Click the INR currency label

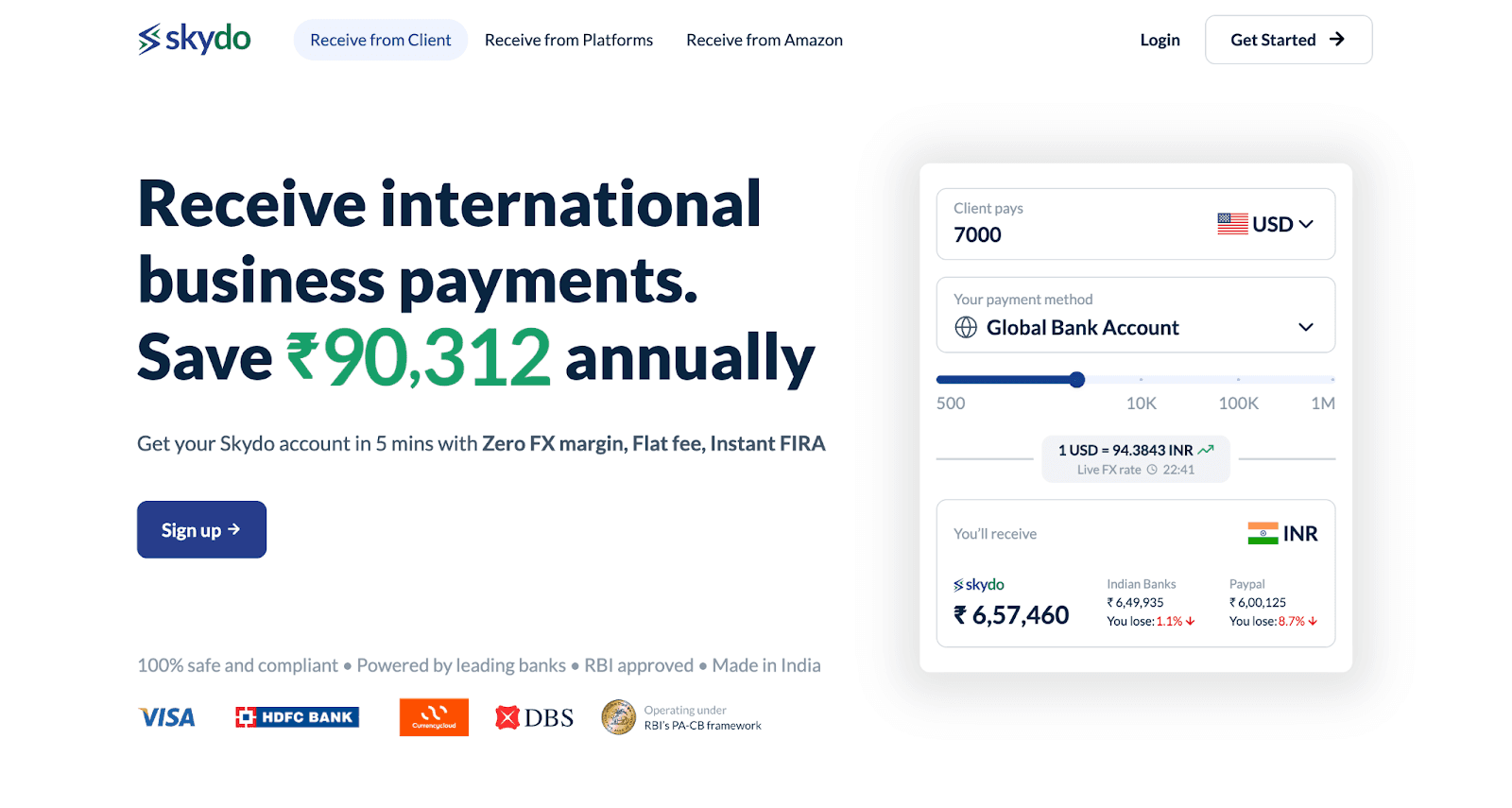(1300, 534)
